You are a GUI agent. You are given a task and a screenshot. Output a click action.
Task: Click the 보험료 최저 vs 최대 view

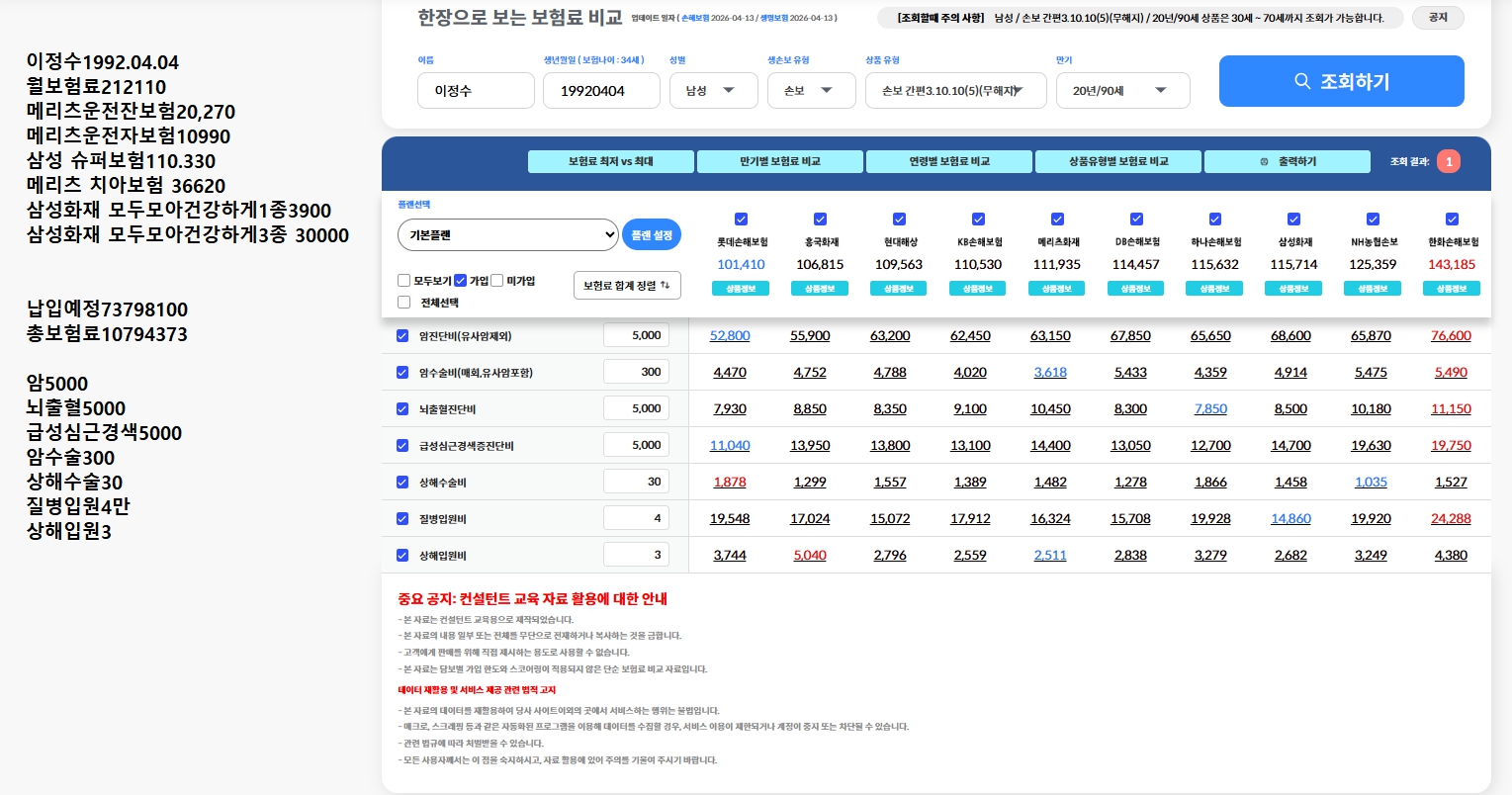tap(610, 160)
